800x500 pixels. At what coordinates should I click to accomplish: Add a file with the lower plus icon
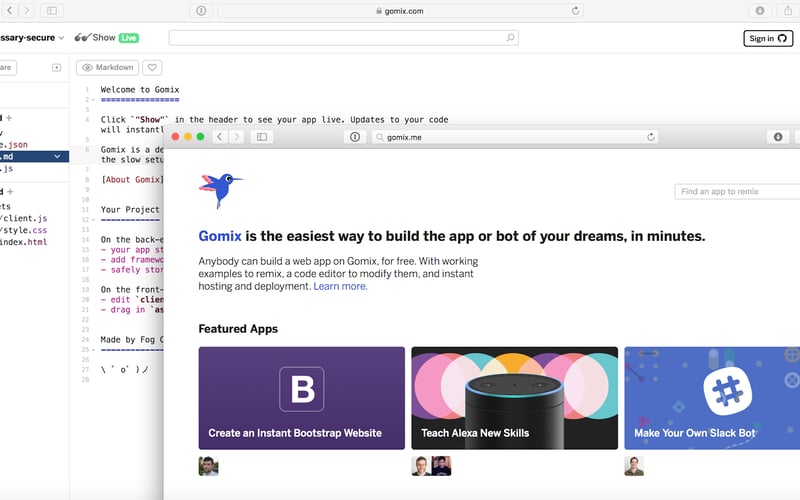pyautogui.click(x=10, y=191)
